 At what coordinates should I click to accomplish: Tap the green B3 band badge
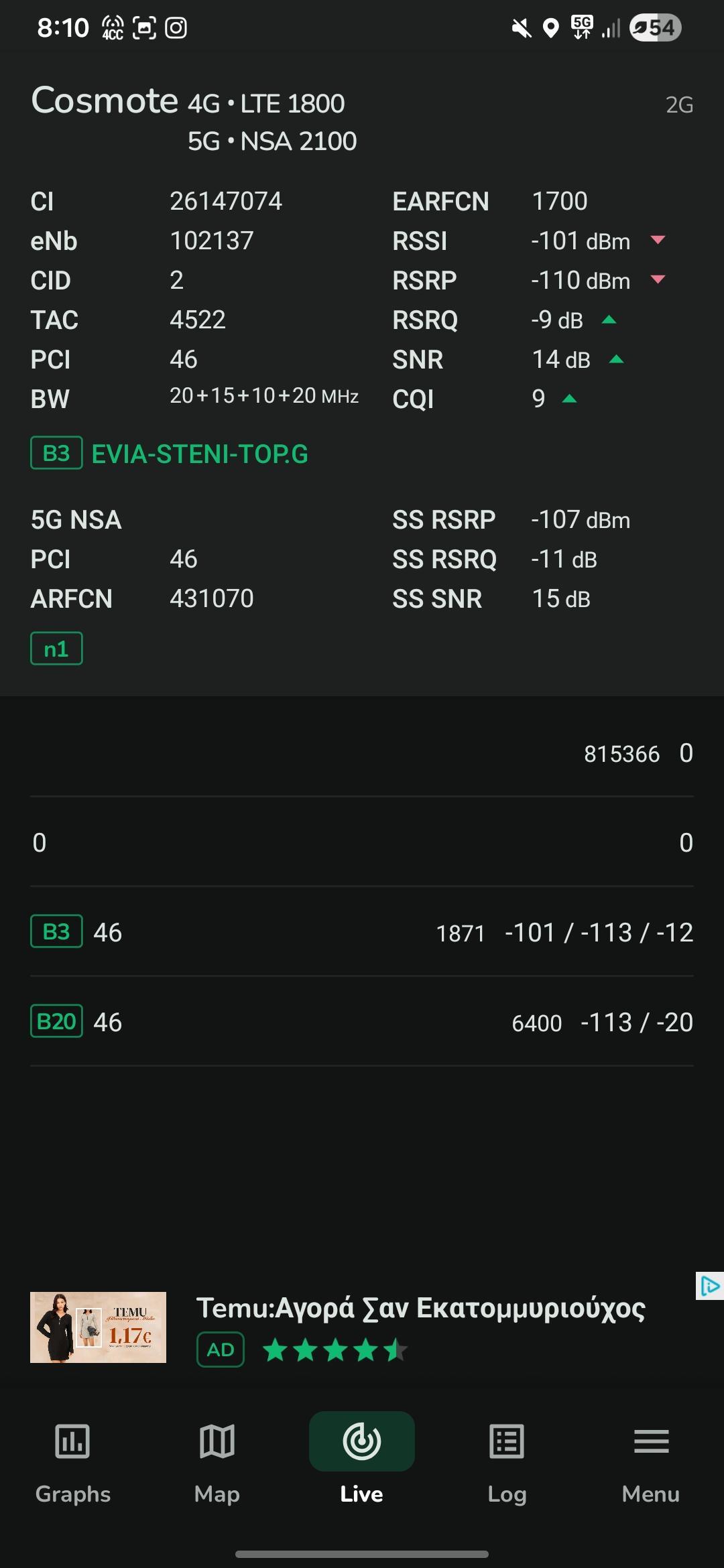[x=56, y=453]
